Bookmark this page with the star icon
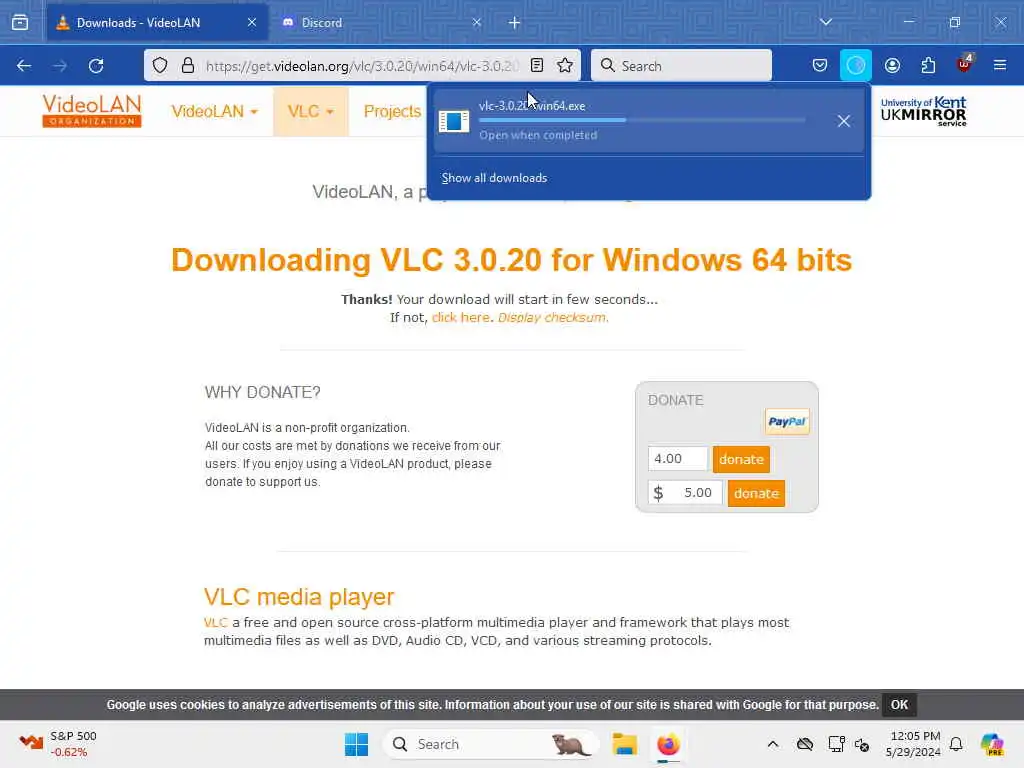The height and width of the screenshot is (768, 1024). (565, 65)
